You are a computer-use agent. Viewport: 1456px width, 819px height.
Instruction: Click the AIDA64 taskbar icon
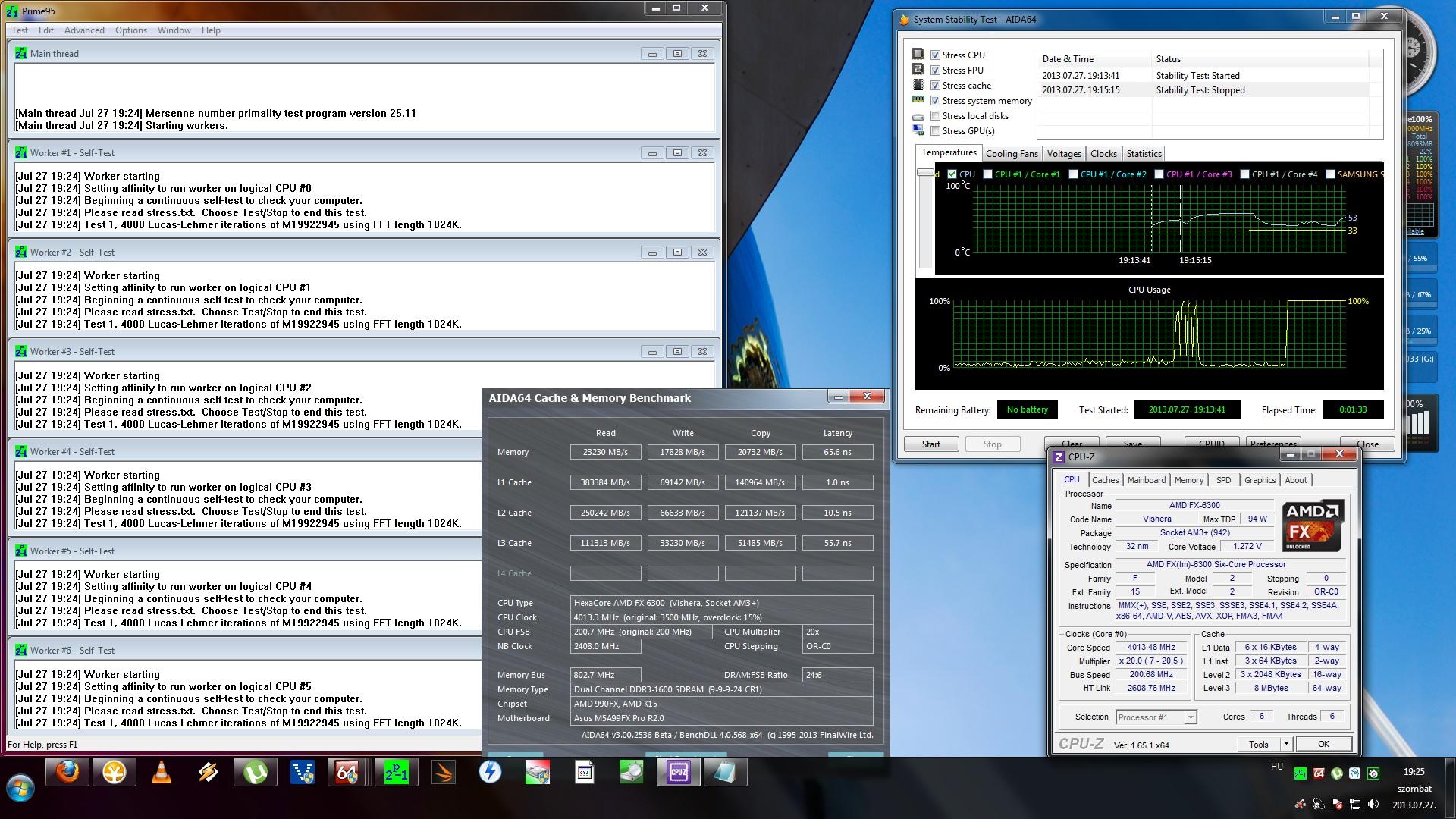tap(348, 773)
